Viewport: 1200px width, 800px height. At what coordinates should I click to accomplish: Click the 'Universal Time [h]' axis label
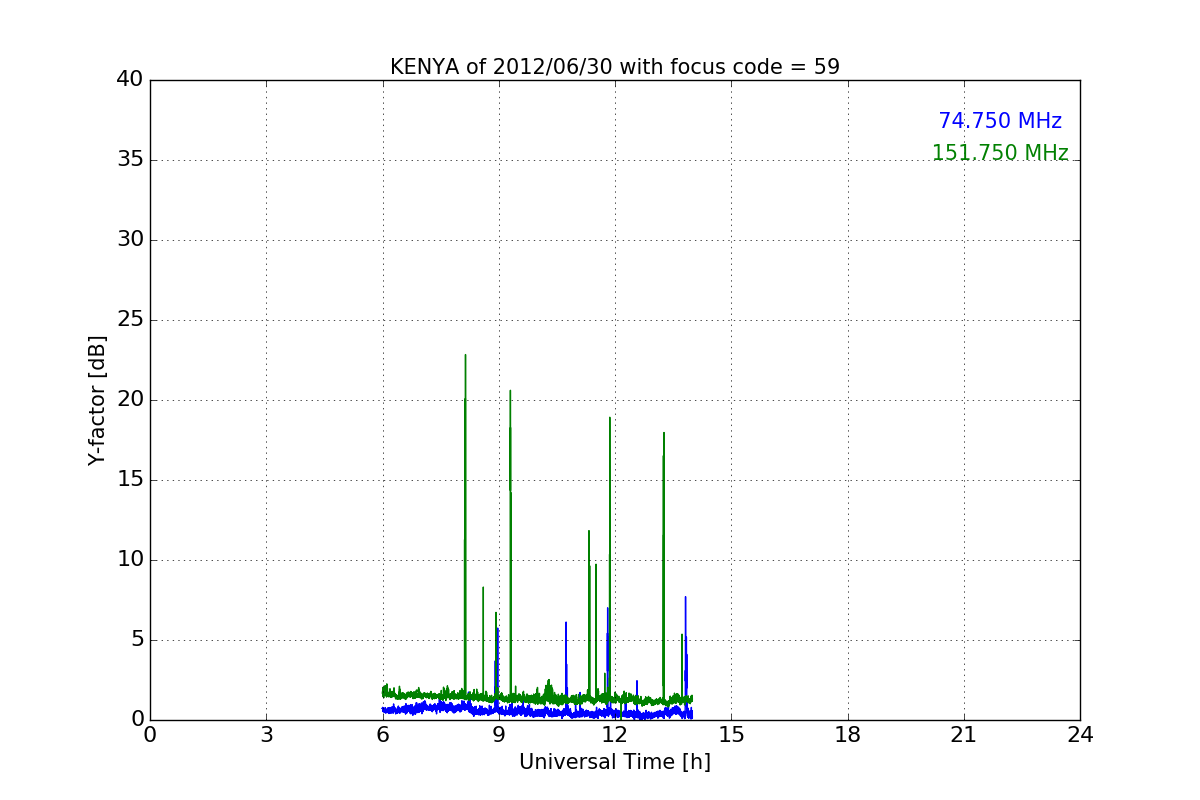(615, 762)
